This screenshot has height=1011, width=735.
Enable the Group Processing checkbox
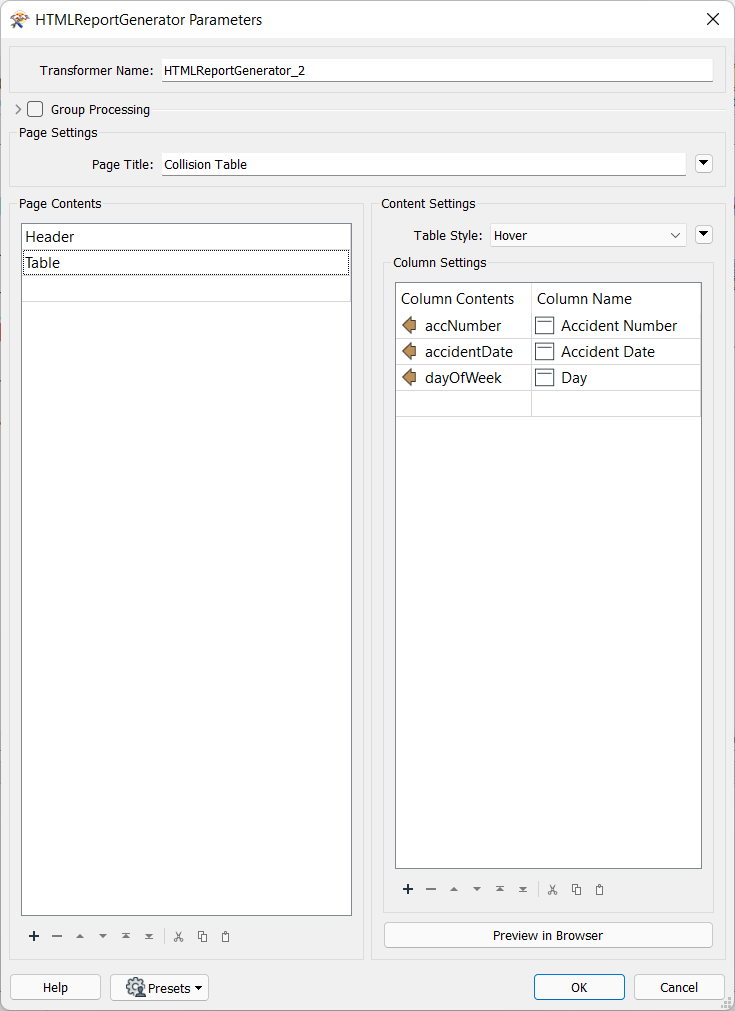[35, 109]
